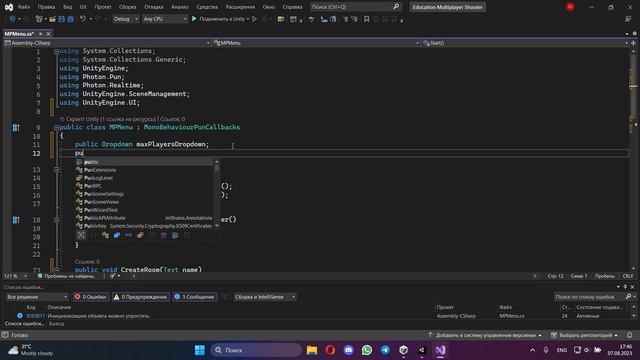
Task: Open the Start() member navigation dropdown
Action: 525,43
